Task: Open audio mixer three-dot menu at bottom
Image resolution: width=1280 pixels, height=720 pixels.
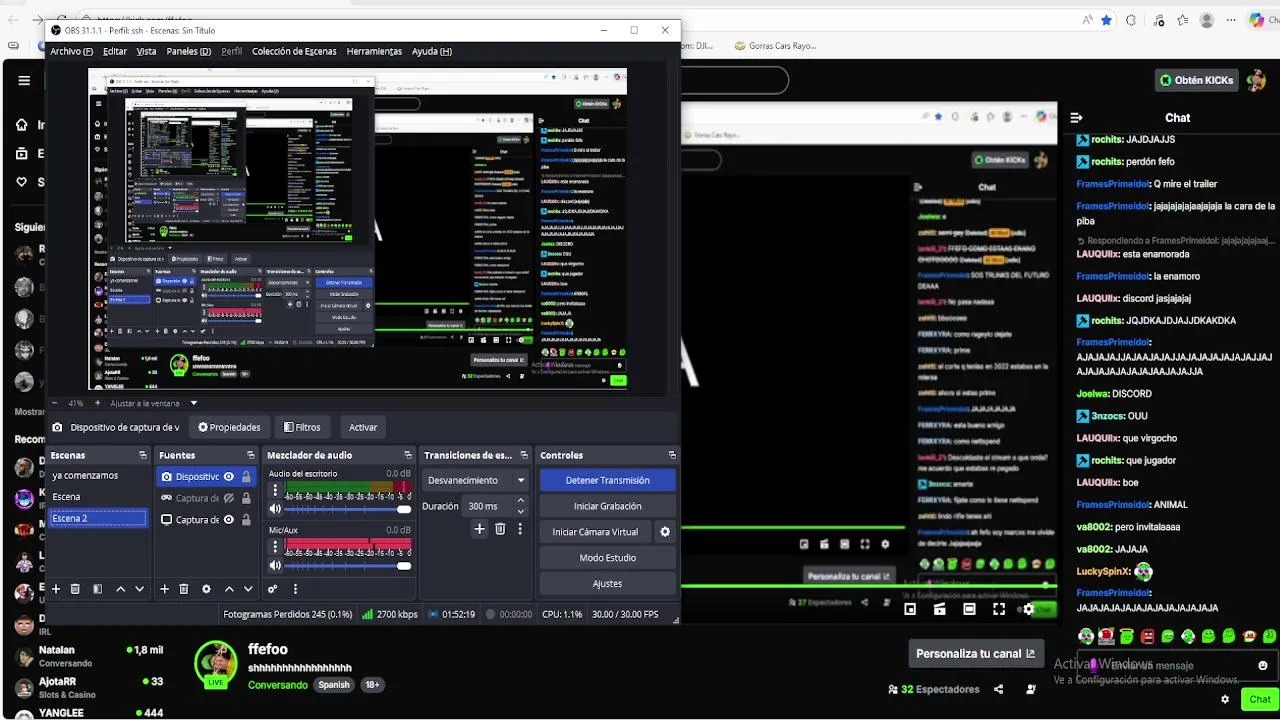Action: pos(295,589)
